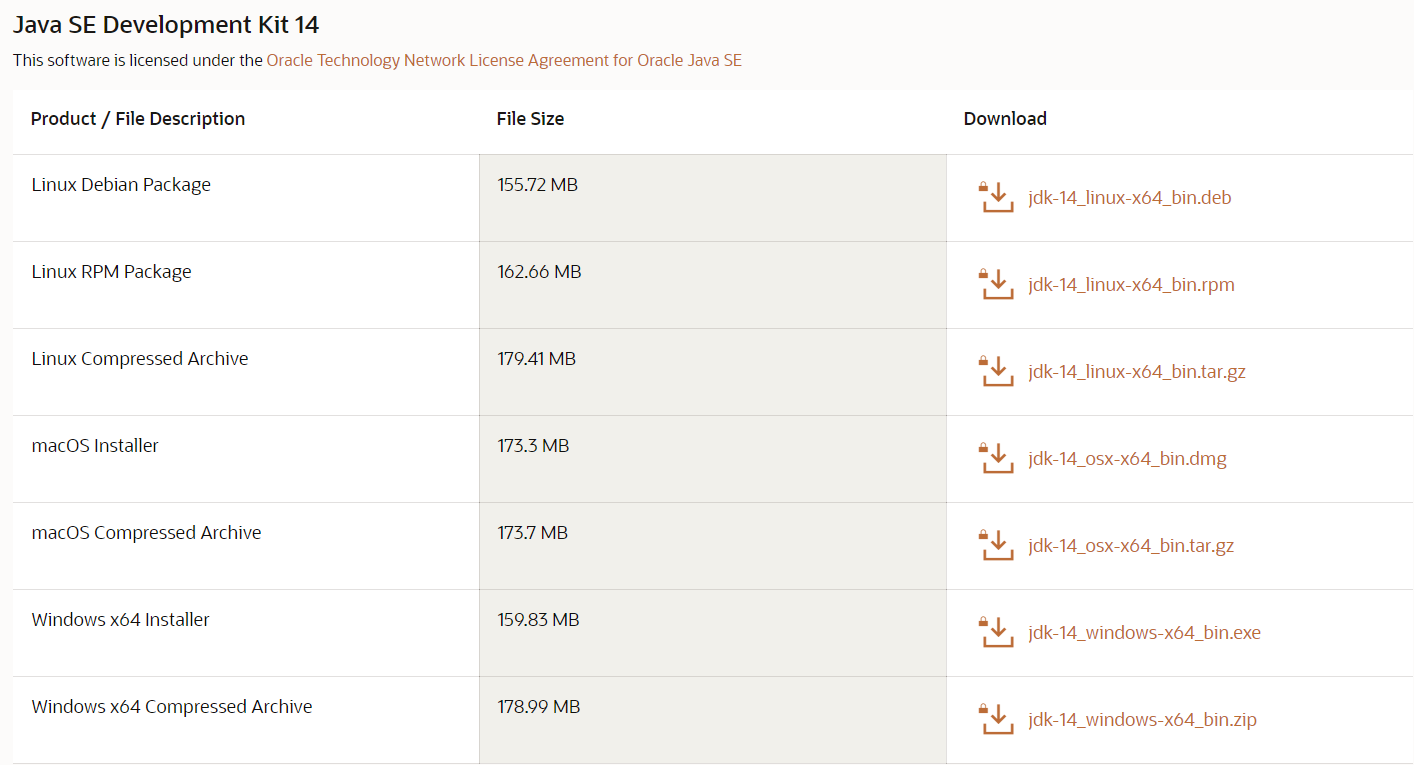Download jdk-14_linux-x64_bin.tar.gz link
This screenshot has height=765, width=1414.
pyautogui.click(x=1137, y=372)
